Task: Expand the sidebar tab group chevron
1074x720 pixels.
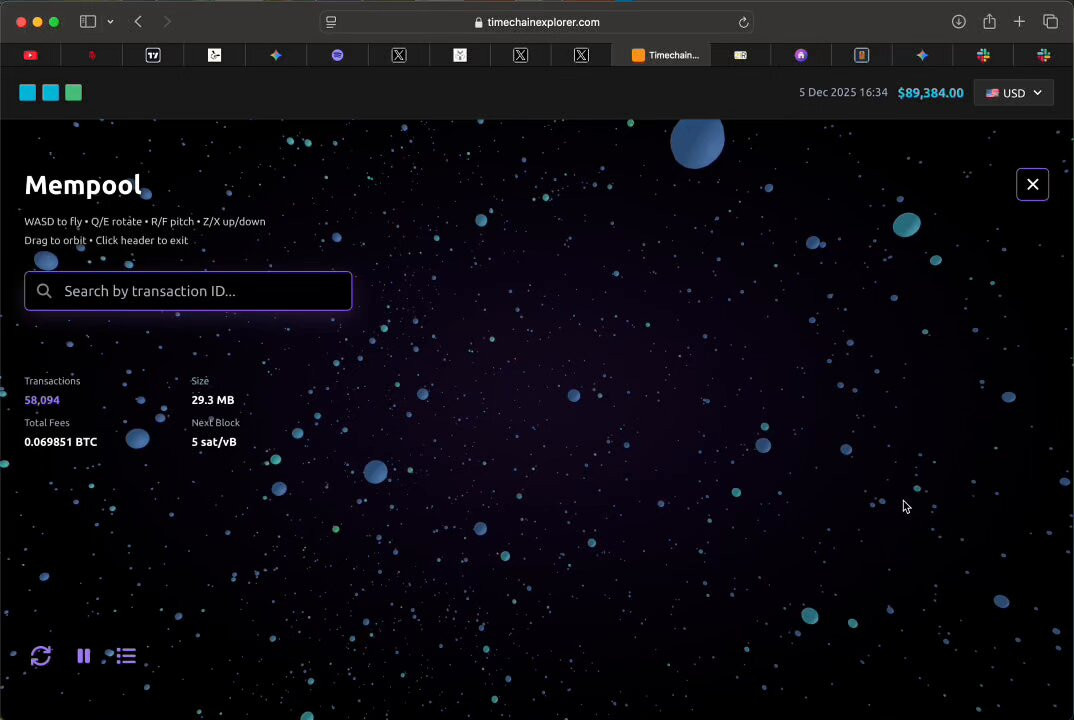Action: 110,22
